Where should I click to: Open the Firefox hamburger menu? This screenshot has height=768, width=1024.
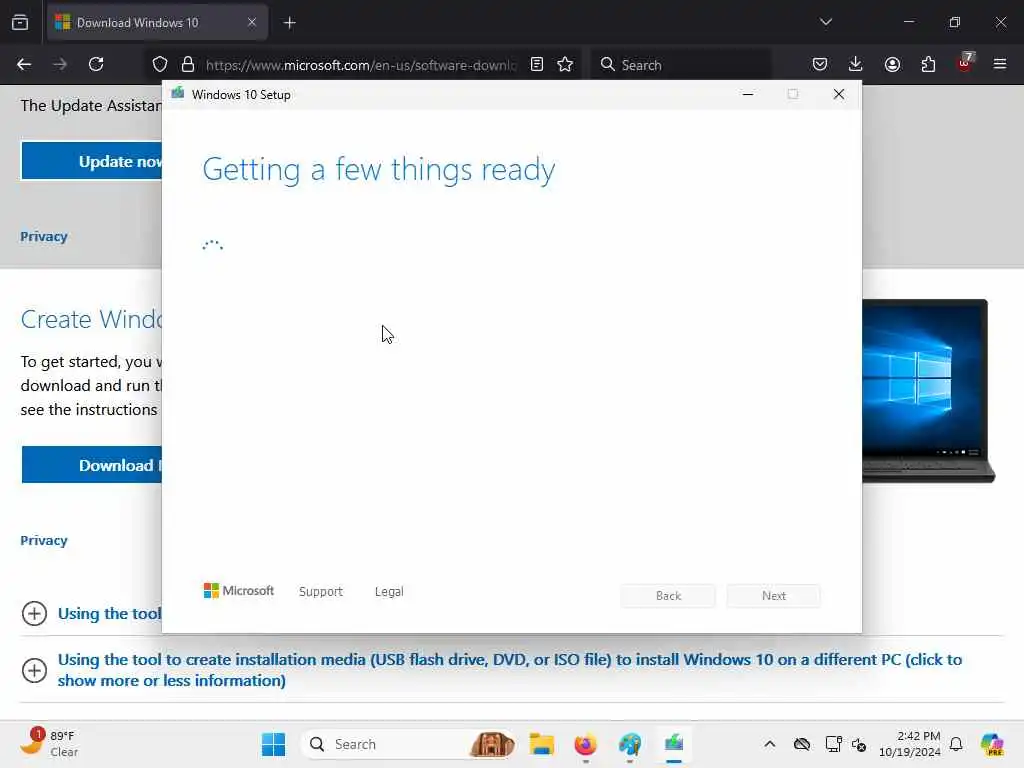click(x=1000, y=64)
